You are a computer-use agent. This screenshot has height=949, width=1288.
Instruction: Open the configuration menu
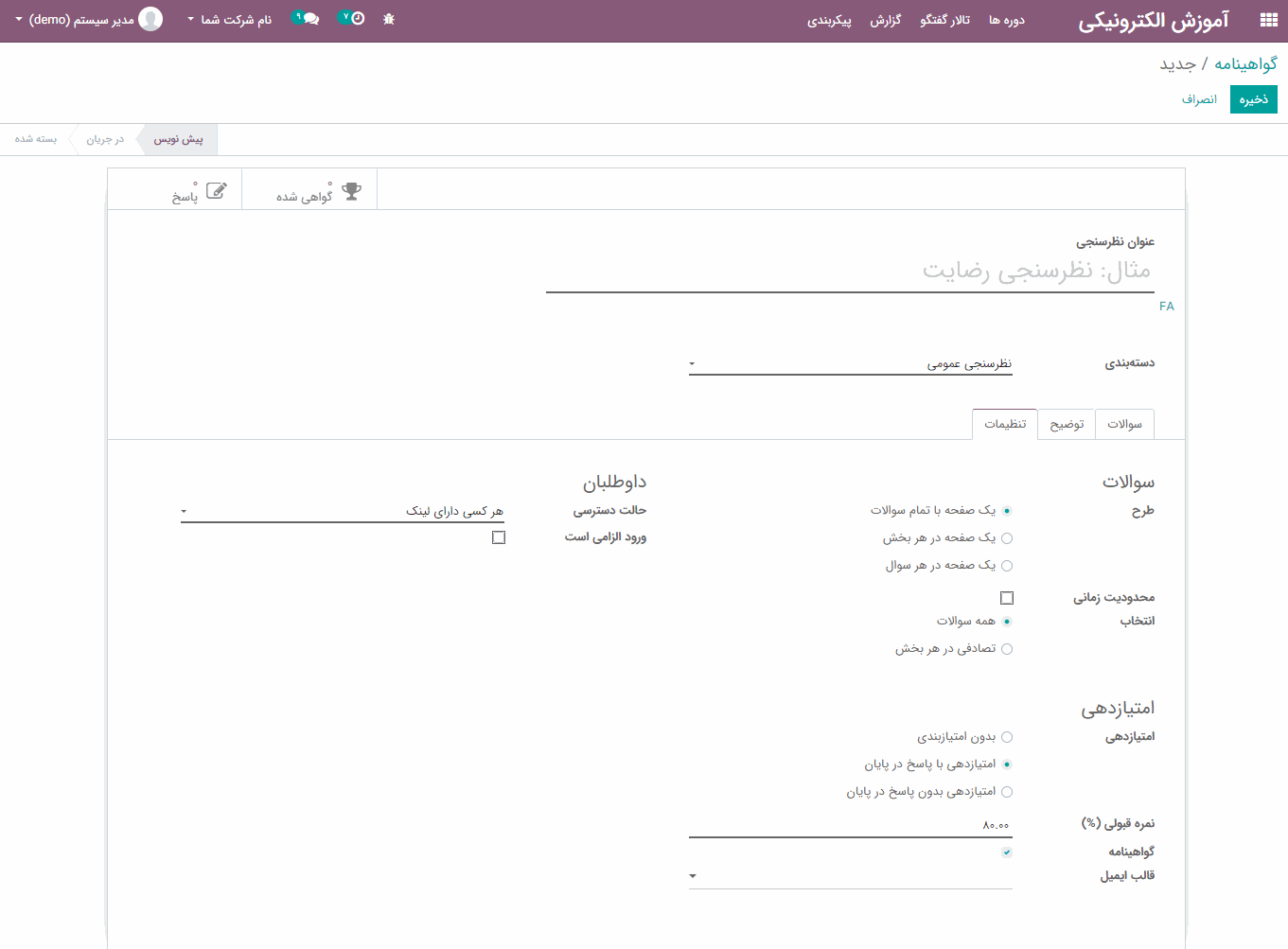pos(829,20)
